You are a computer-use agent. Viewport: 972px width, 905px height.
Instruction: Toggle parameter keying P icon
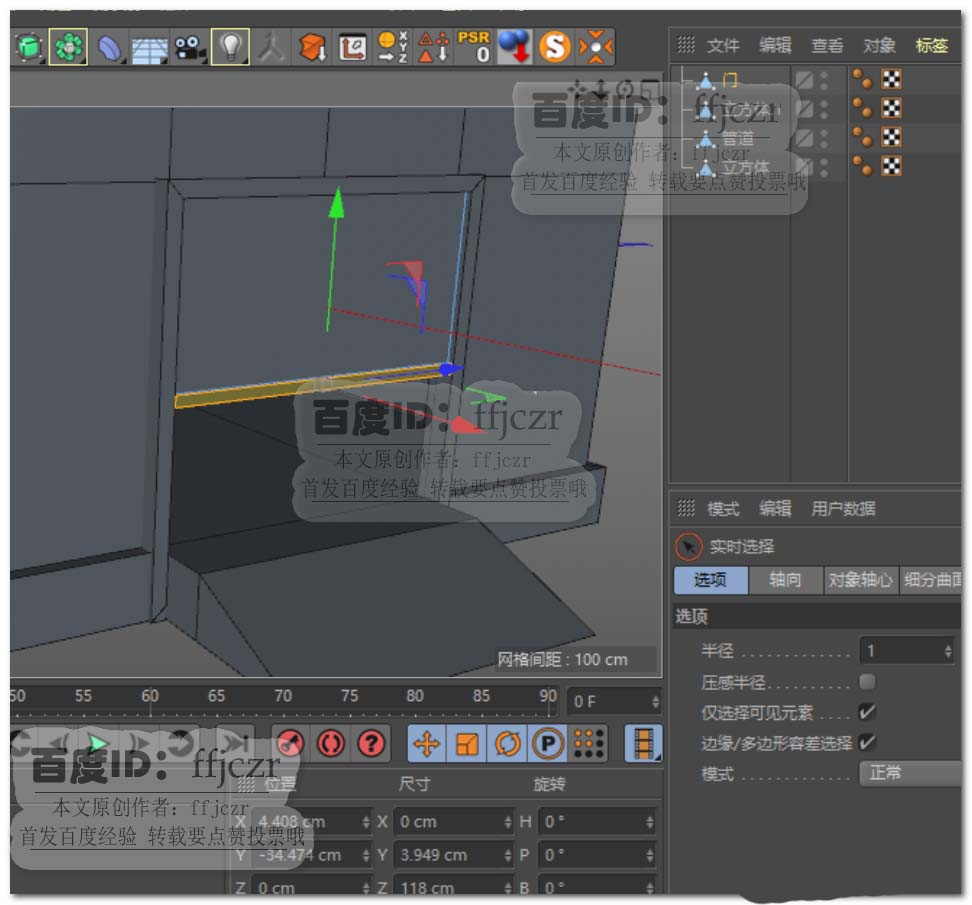547,743
